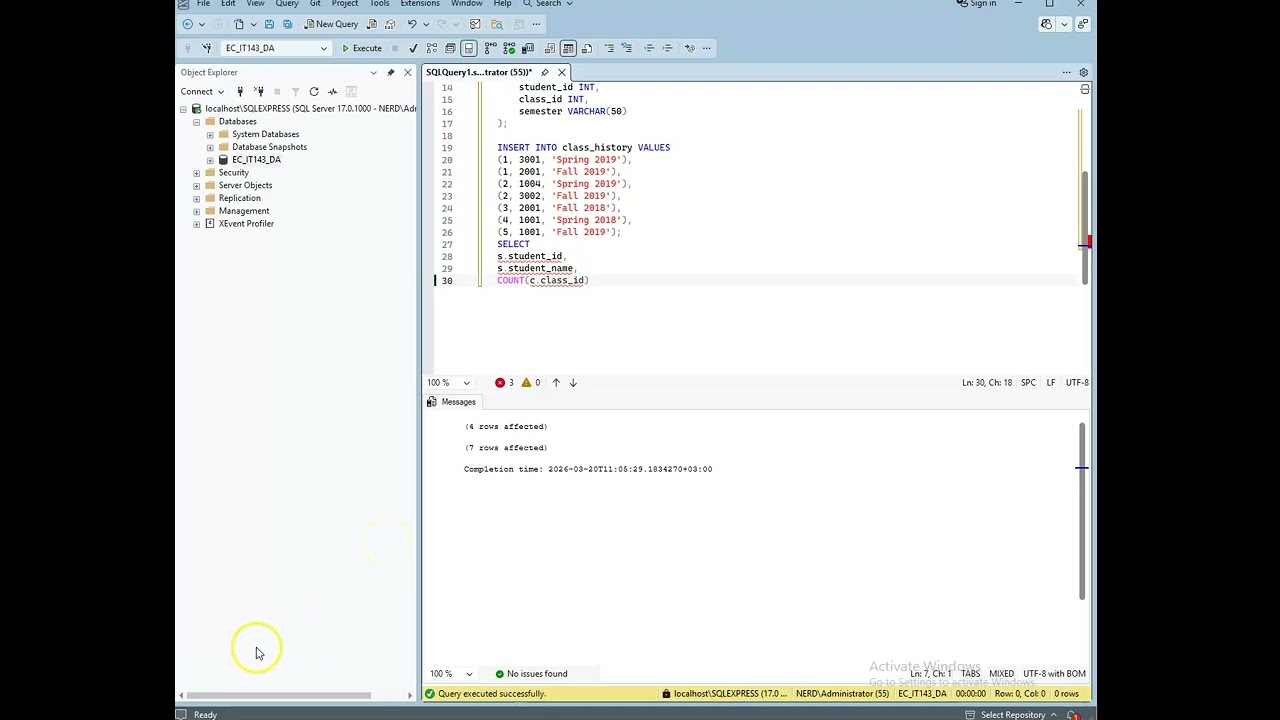Collapse the localhost\SQLEXPRESS server node
This screenshot has width=1280, height=720.
[x=184, y=109]
